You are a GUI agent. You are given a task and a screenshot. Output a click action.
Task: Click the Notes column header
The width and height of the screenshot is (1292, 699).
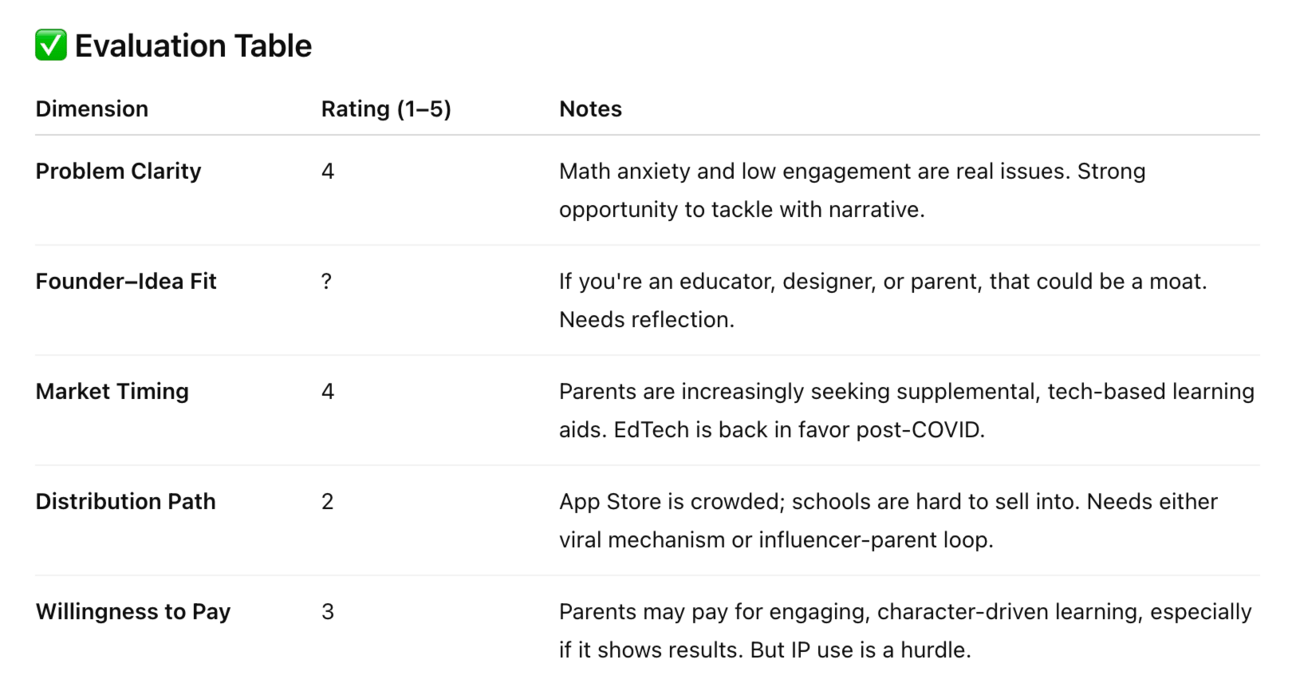coord(590,109)
